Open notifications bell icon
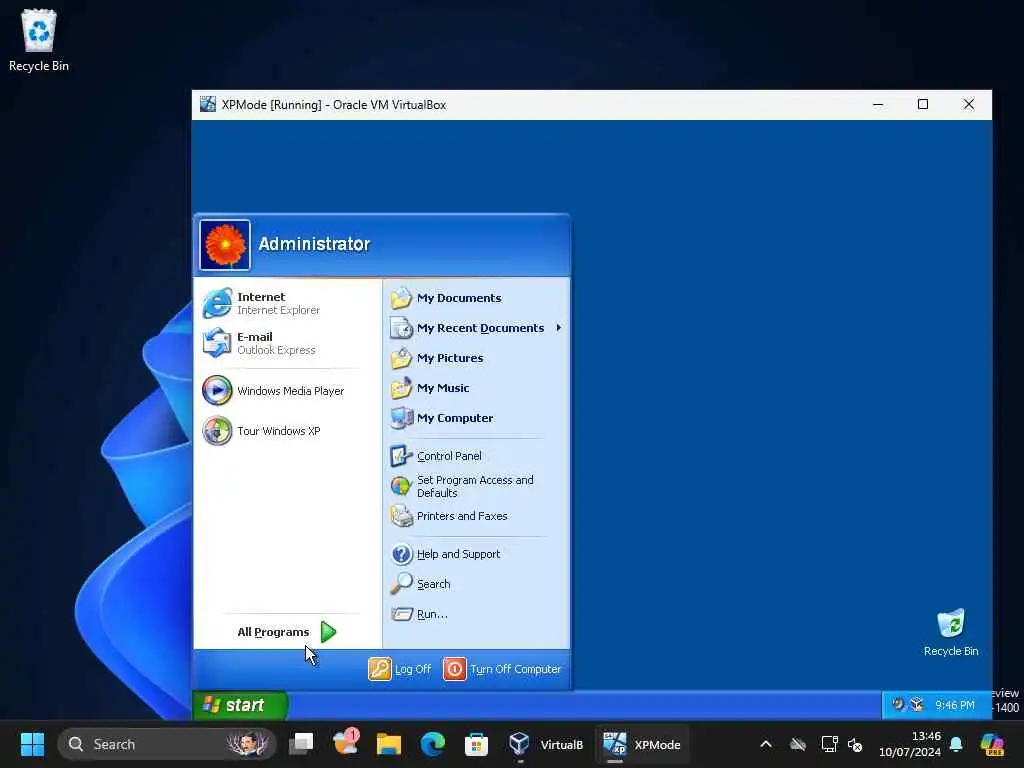Image resolution: width=1024 pixels, height=768 pixels. 956,744
